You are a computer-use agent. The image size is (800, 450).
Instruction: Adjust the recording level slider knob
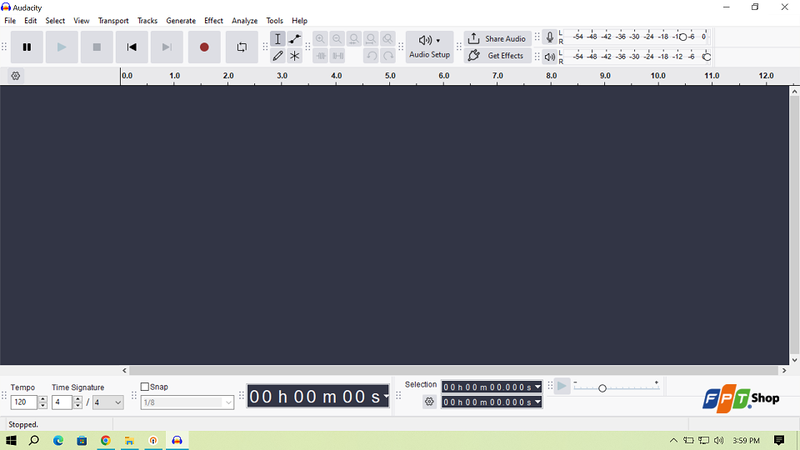tap(683, 37)
